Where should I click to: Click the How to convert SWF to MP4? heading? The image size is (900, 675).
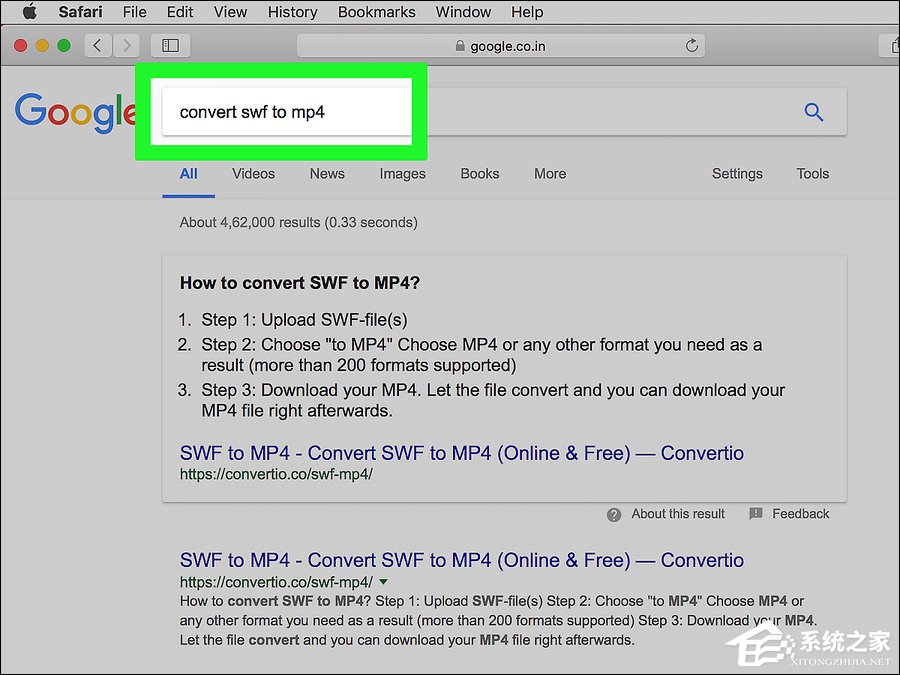coord(300,283)
